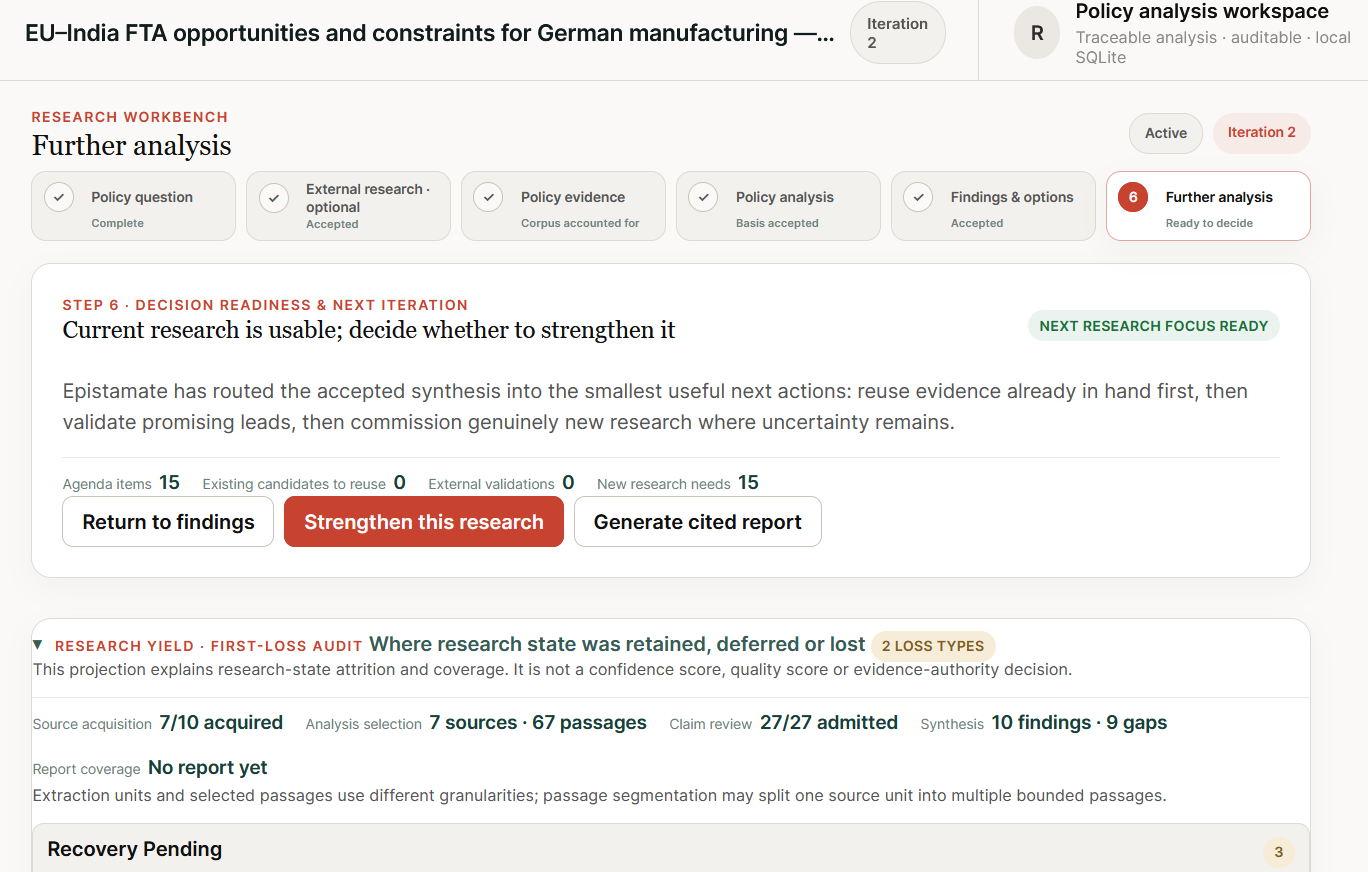This screenshot has width=1368, height=872.
Task: Click the checkmark icon on Findings & options step
Action: 919,197
